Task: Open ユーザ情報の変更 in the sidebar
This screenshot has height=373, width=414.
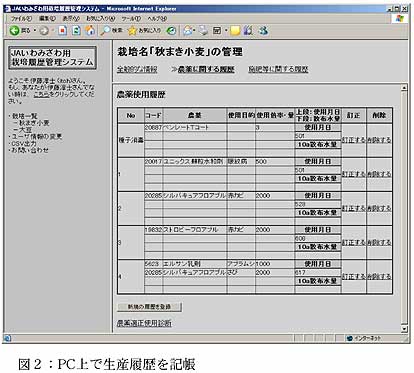Action: pyautogui.click(x=37, y=136)
